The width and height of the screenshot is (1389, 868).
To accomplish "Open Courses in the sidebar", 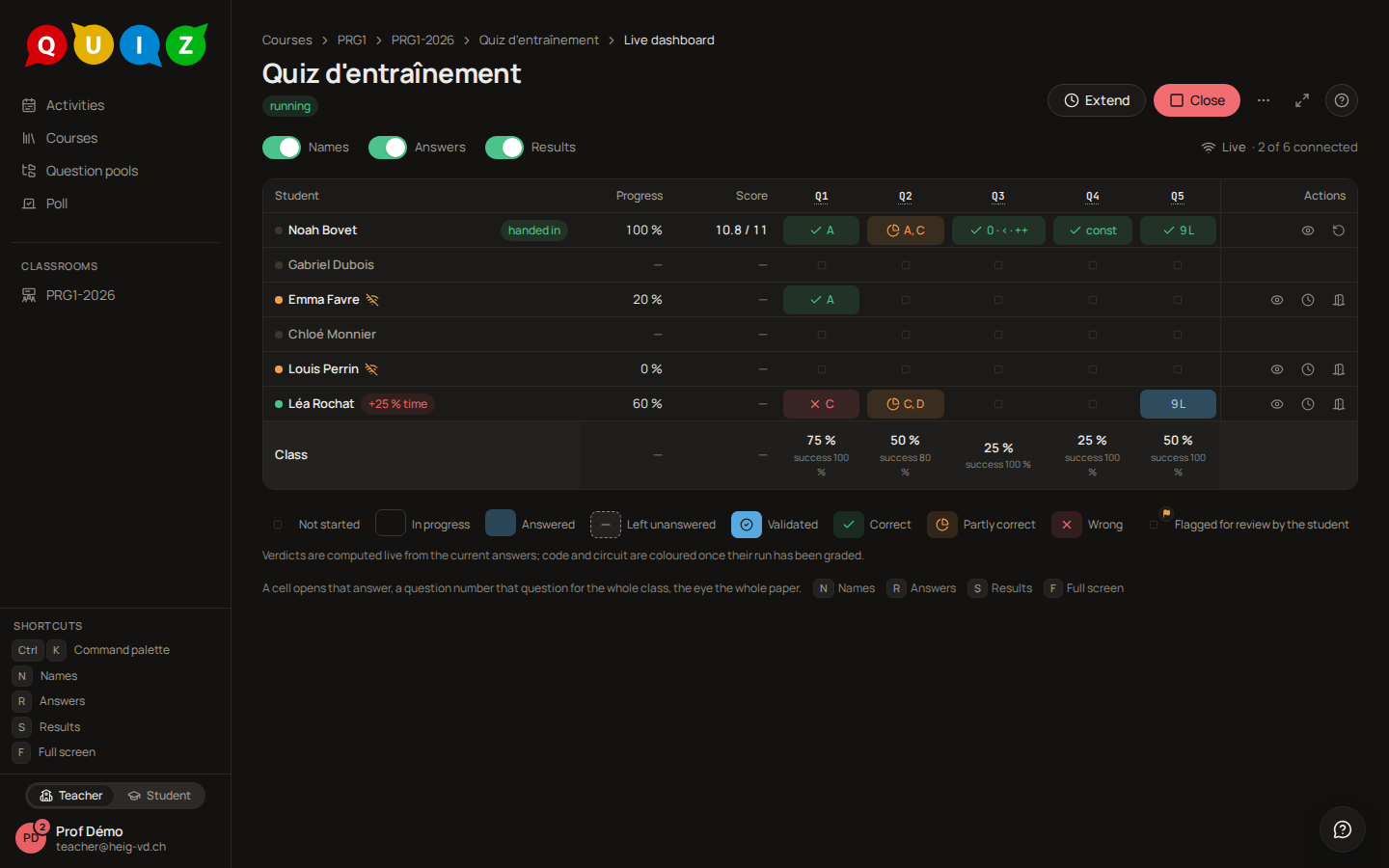I will coord(116,138).
